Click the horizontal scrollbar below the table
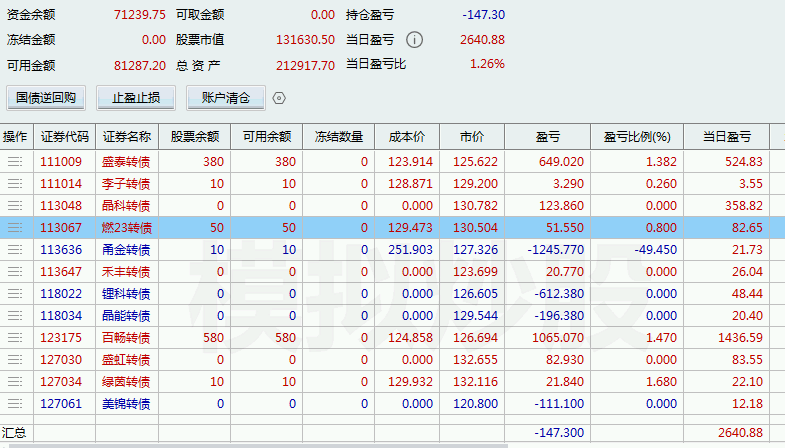The width and height of the screenshot is (785, 448). pos(258,445)
